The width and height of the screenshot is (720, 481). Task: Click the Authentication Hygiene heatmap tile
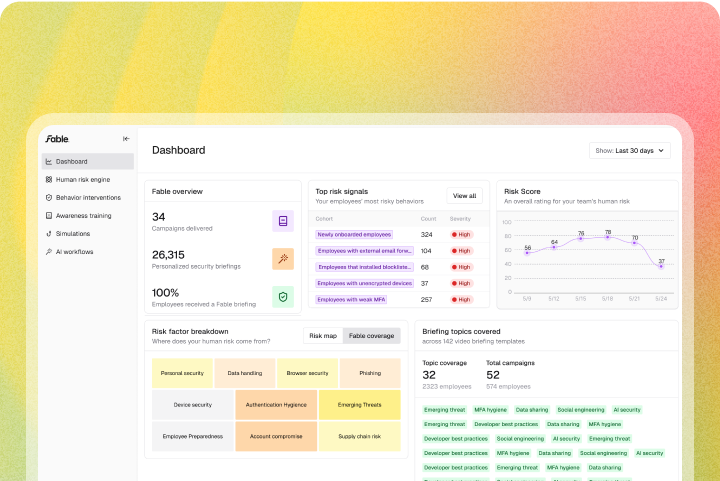pos(276,405)
